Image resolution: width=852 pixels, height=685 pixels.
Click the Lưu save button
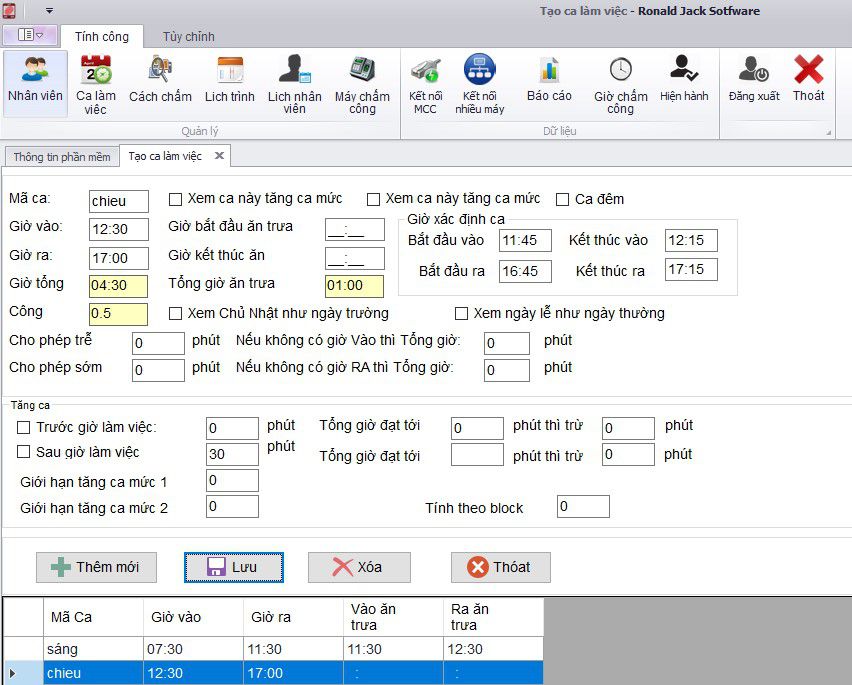coord(233,567)
